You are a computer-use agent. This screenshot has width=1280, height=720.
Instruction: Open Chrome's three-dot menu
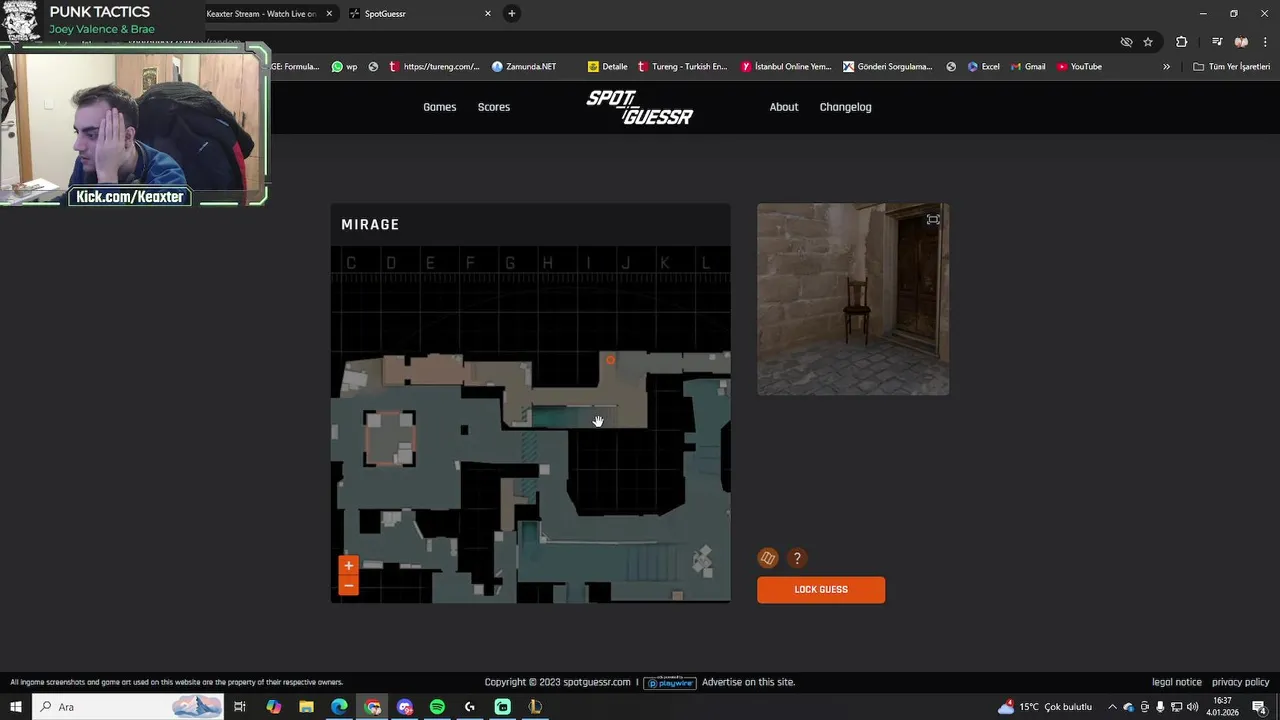click(x=1266, y=42)
